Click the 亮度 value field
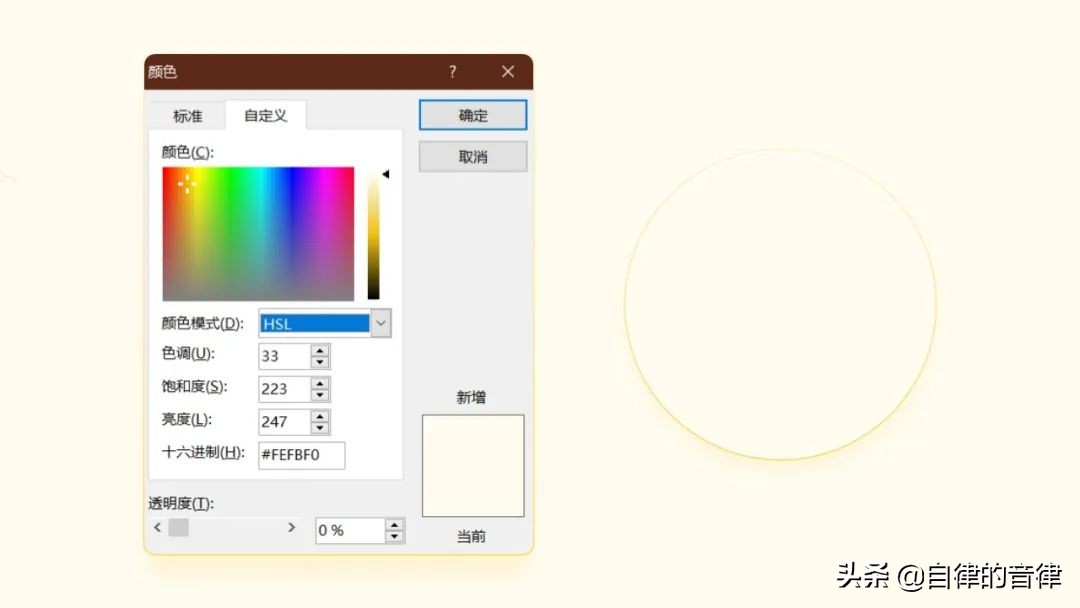This screenshot has width=1080, height=608. point(284,422)
